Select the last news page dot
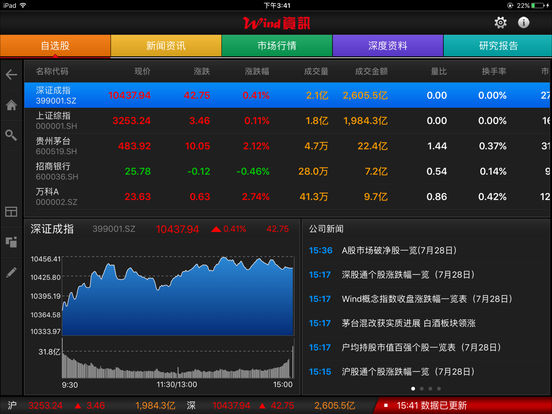This screenshot has width=552, height=414. (439, 389)
